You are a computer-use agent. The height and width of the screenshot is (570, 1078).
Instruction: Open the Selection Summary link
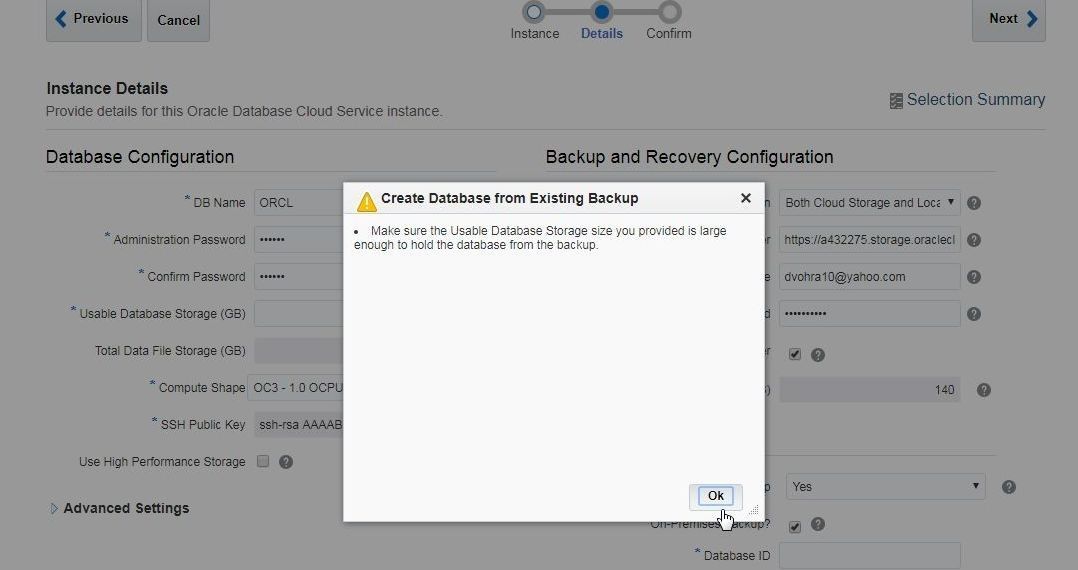pyautogui.click(x=976, y=100)
